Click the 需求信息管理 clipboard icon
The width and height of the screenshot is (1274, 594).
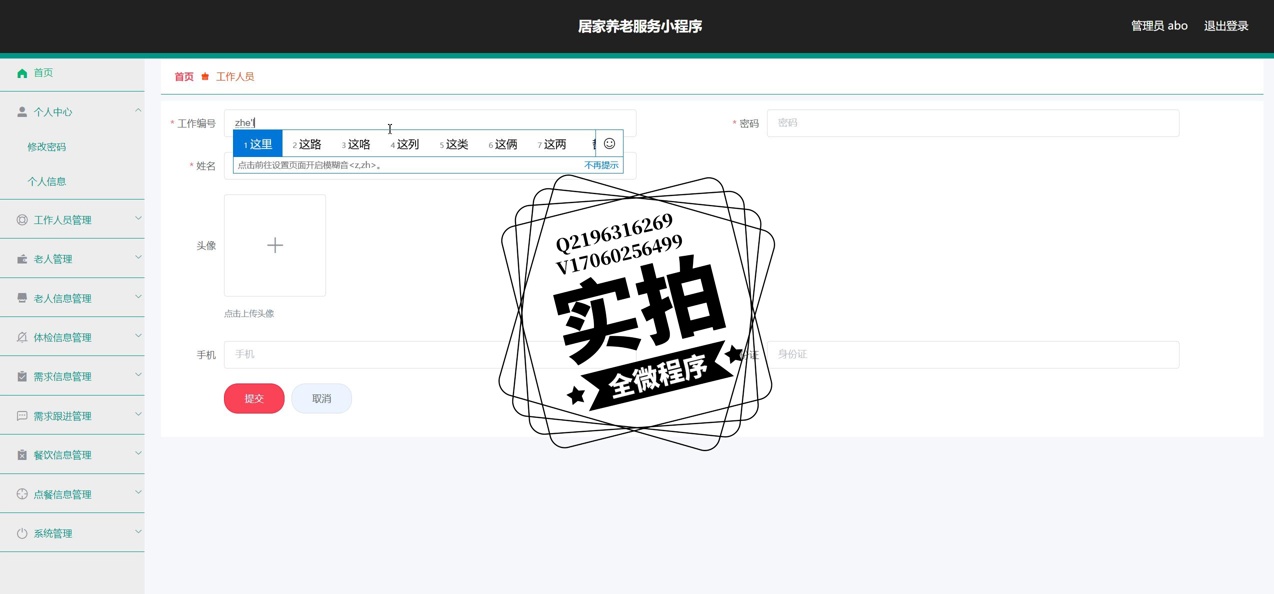click(x=22, y=377)
